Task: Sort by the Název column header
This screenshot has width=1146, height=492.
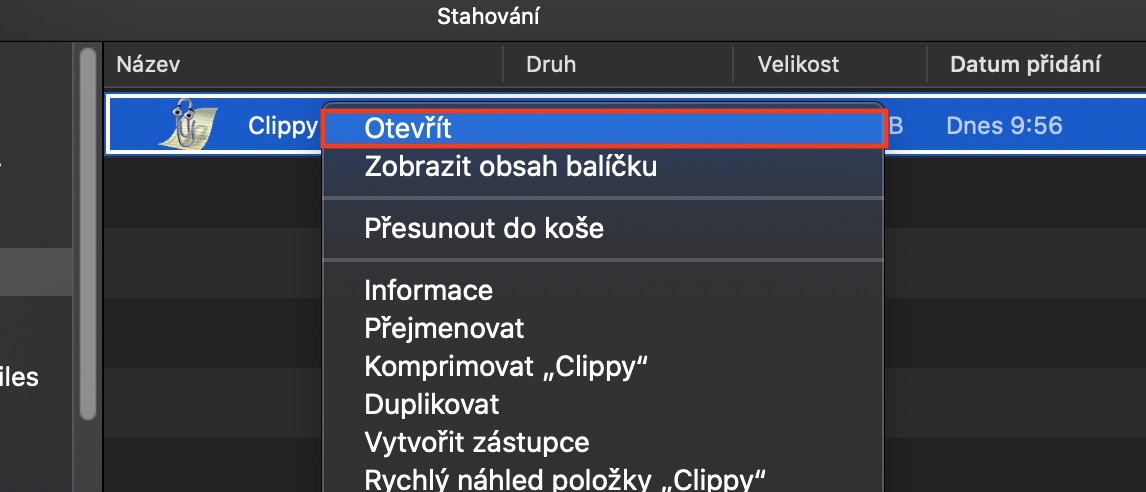Action: (x=148, y=65)
